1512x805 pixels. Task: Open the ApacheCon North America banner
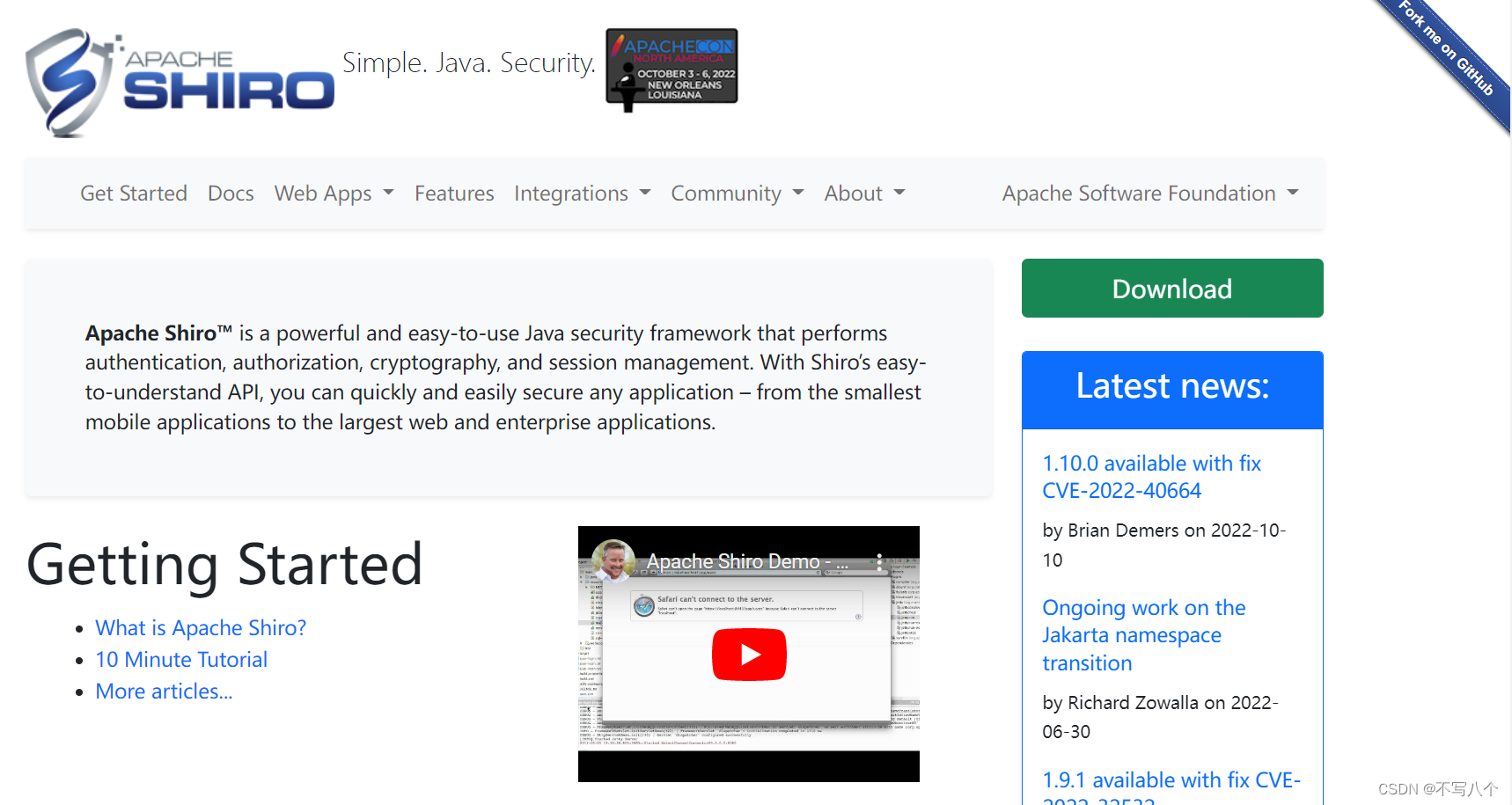pyautogui.click(x=672, y=69)
